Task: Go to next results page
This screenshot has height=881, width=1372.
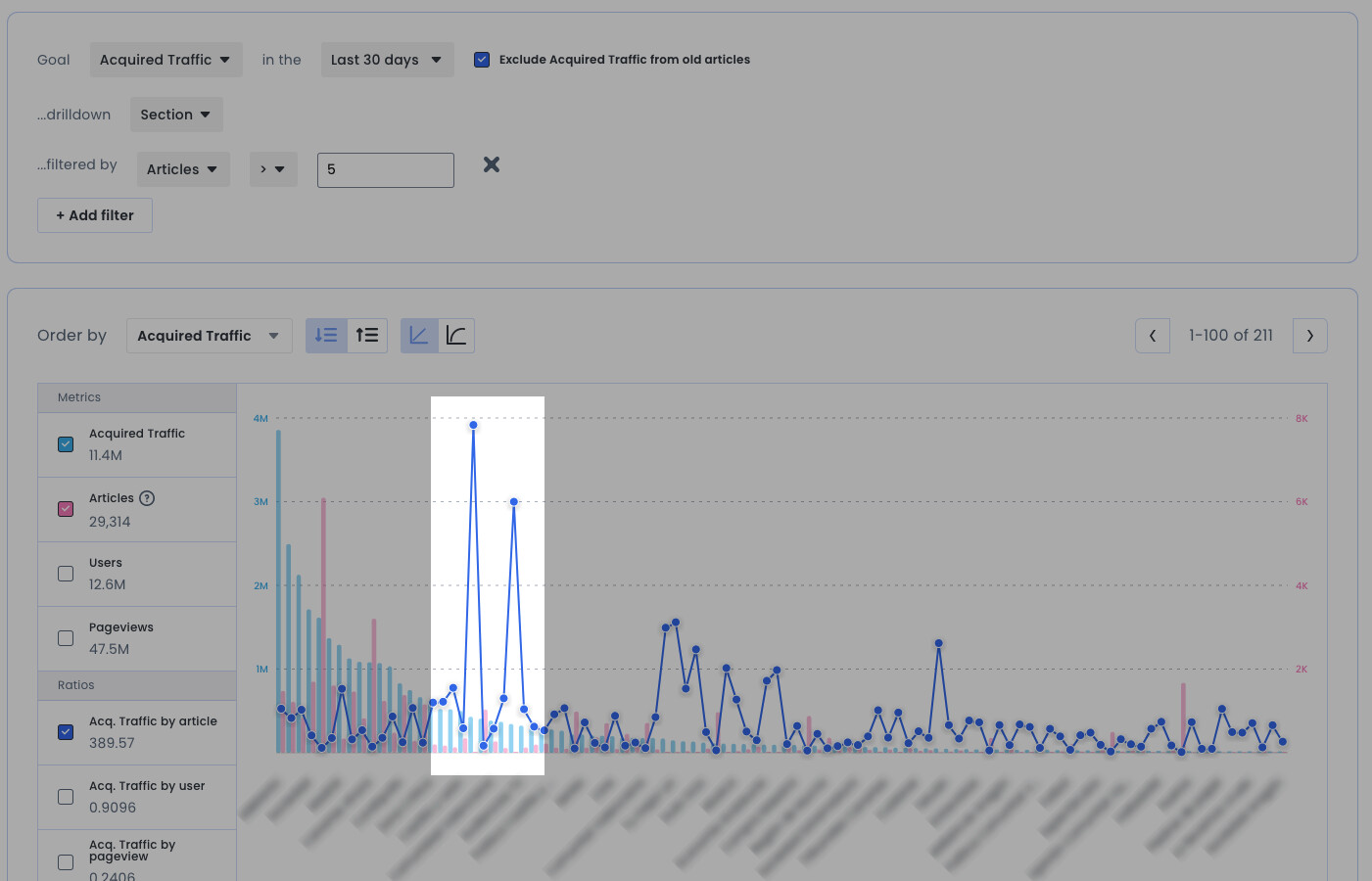Action: pos(1309,336)
